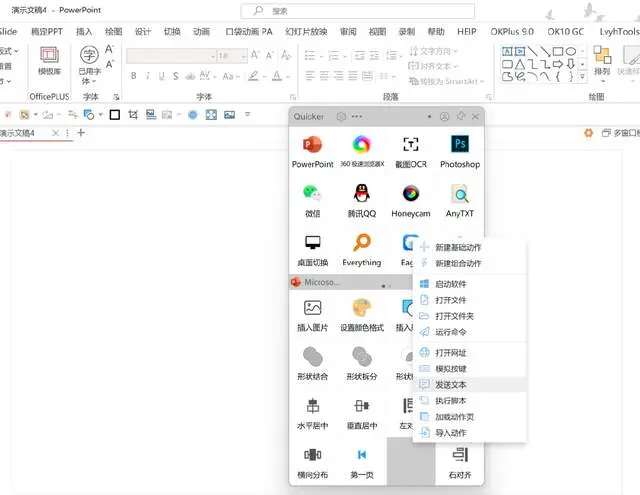Click the 形状结合 shape union action
This screenshot has height=495, width=640.
[x=312, y=364]
